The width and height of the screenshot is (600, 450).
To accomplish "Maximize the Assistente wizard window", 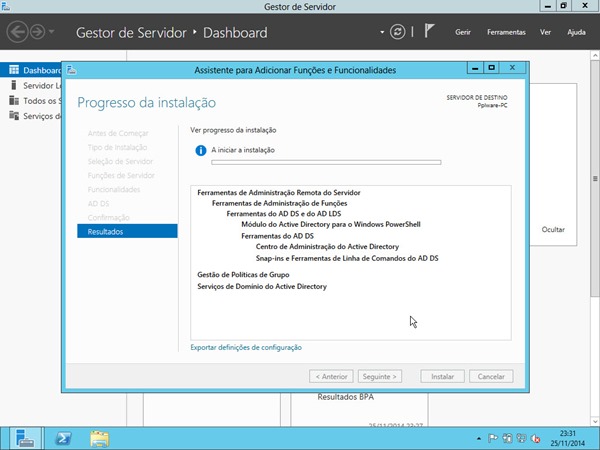I will (491, 68).
